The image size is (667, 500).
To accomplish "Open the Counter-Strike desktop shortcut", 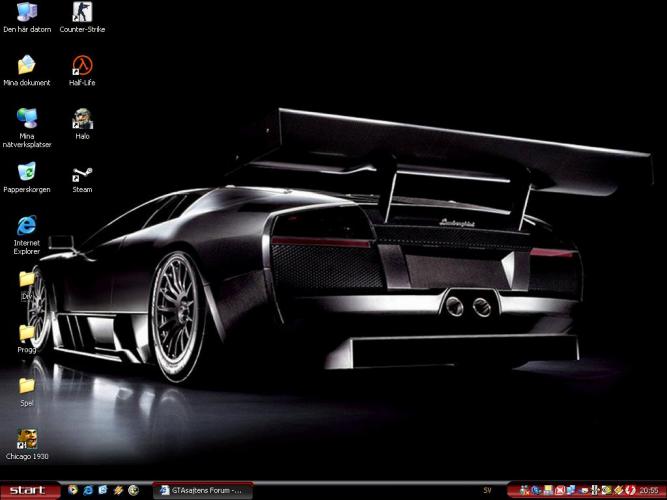I will click(82, 14).
